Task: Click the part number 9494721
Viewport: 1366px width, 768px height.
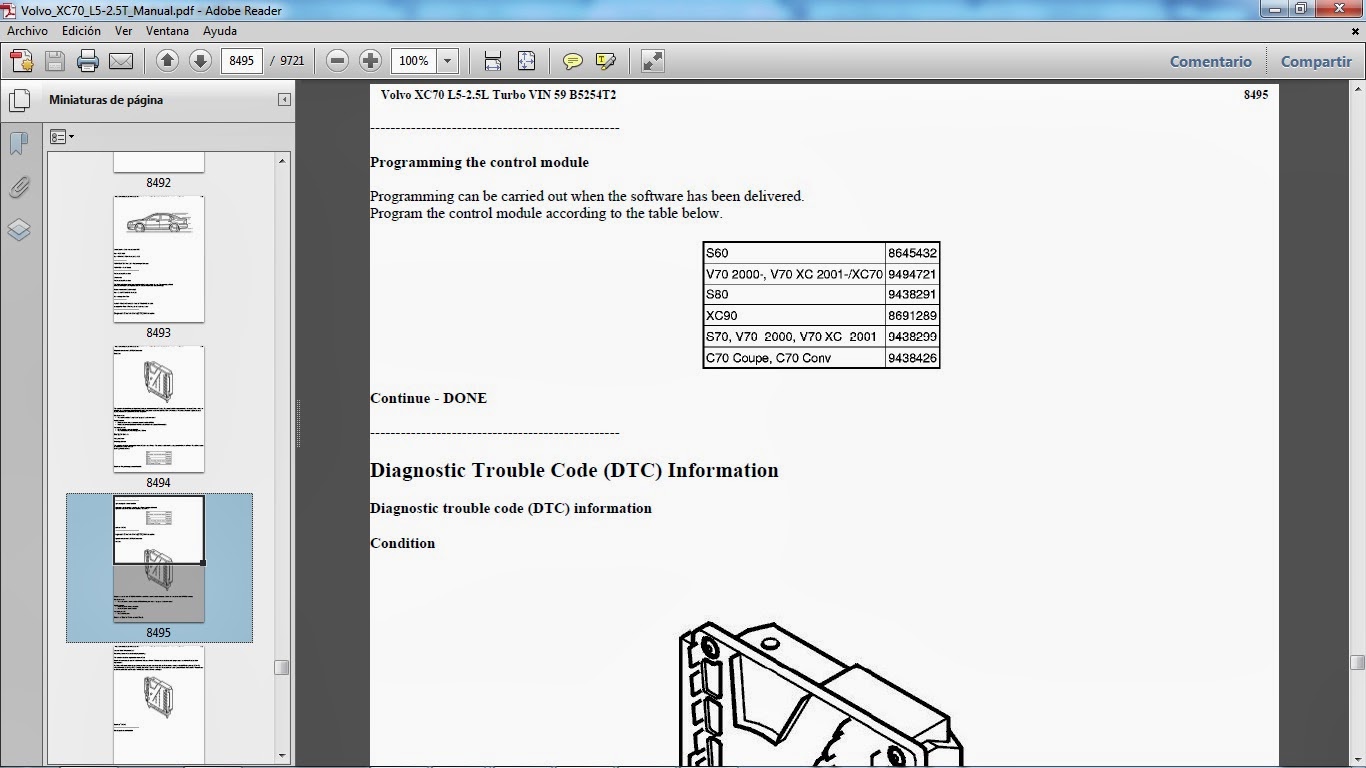Action: click(x=912, y=274)
